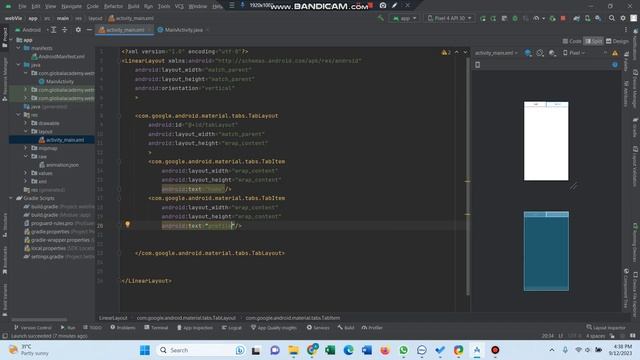The image size is (640, 360).
Task: Open the Project panel options gear
Action: (x=78, y=30)
